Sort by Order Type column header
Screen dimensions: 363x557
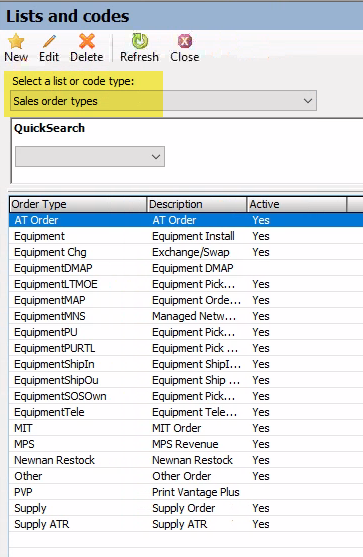78,204
